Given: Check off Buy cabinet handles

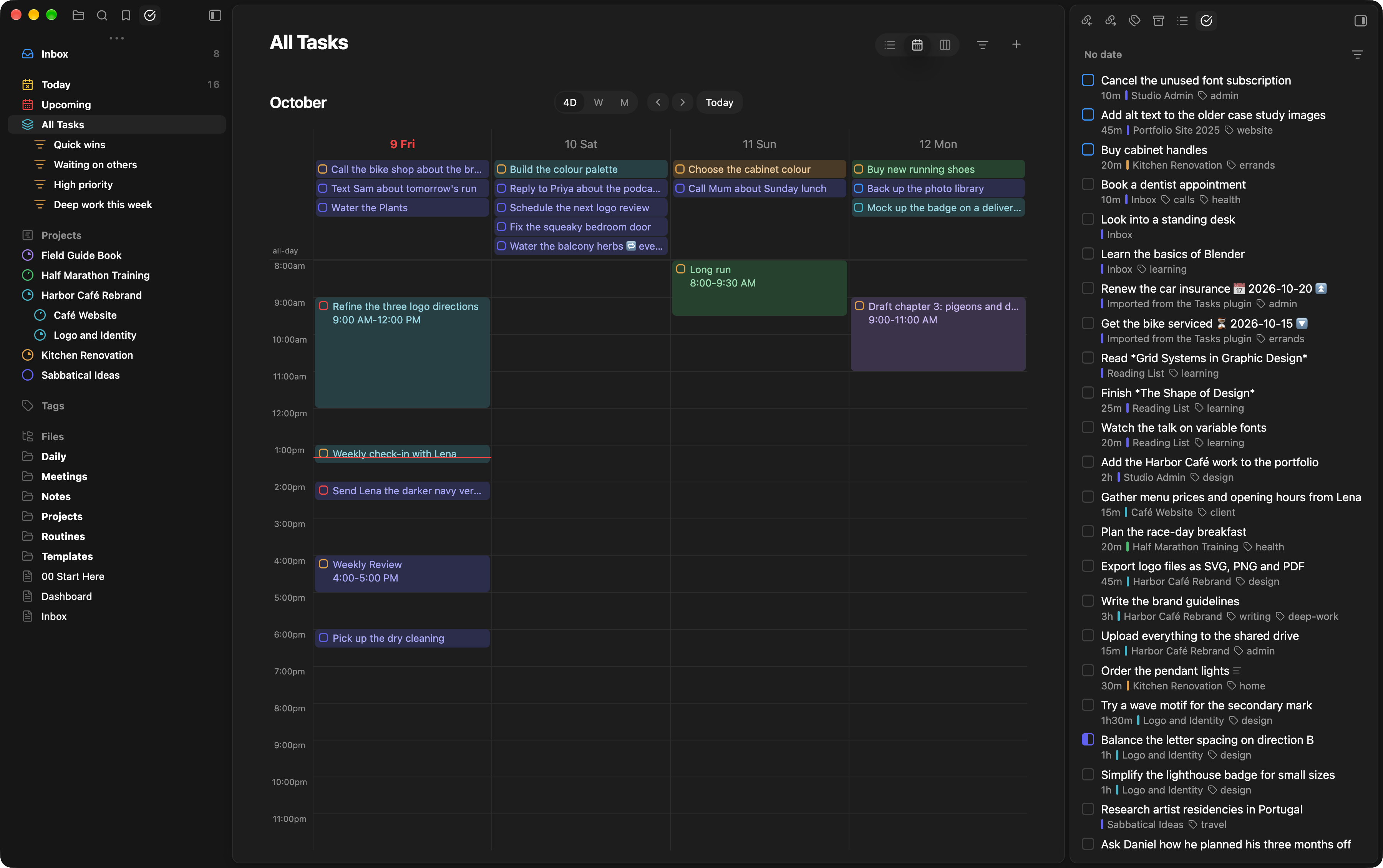Looking at the screenshot, I should [x=1088, y=149].
